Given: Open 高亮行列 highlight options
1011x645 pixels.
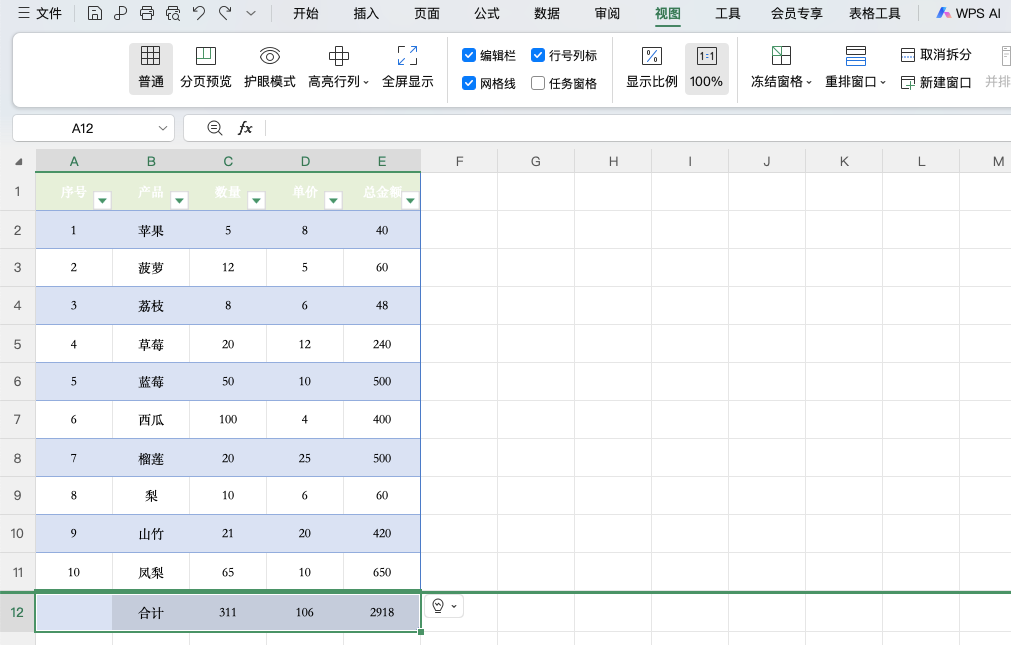Looking at the screenshot, I should tap(339, 68).
